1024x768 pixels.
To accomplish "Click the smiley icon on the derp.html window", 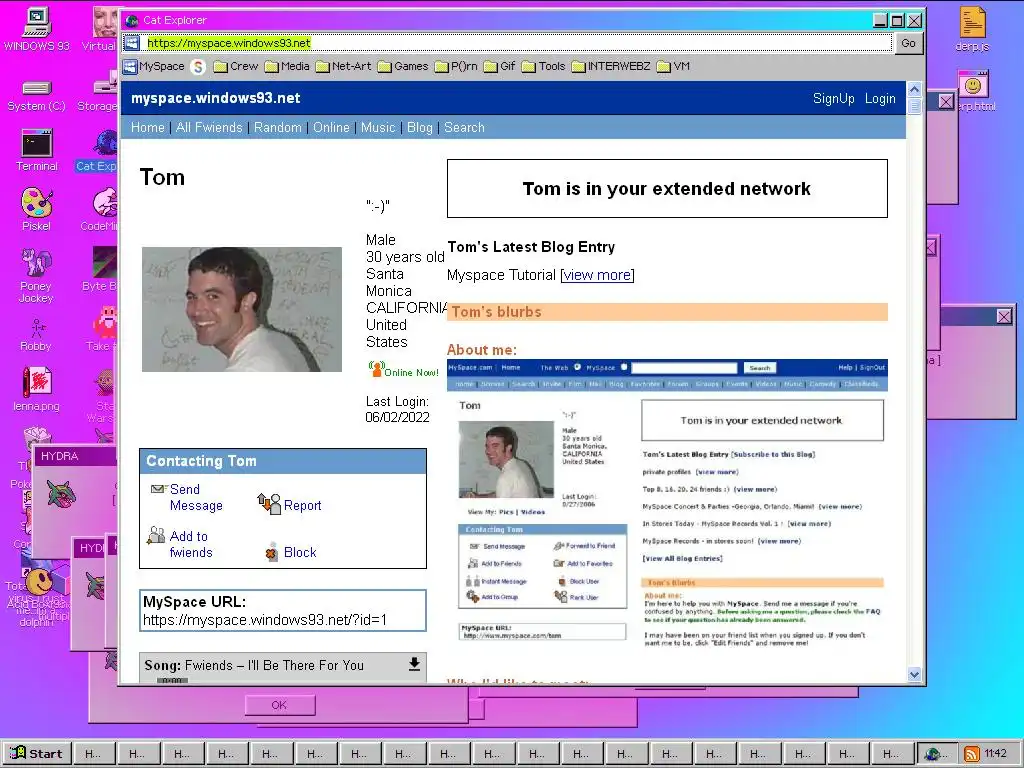I will tap(973, 85).
